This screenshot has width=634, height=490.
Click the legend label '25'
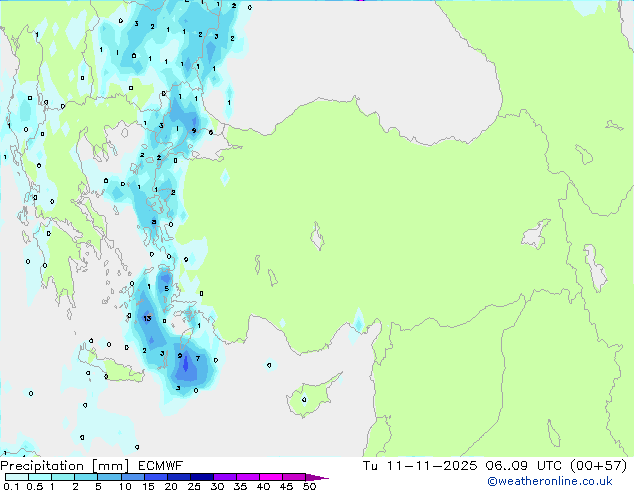coord(194,486)
